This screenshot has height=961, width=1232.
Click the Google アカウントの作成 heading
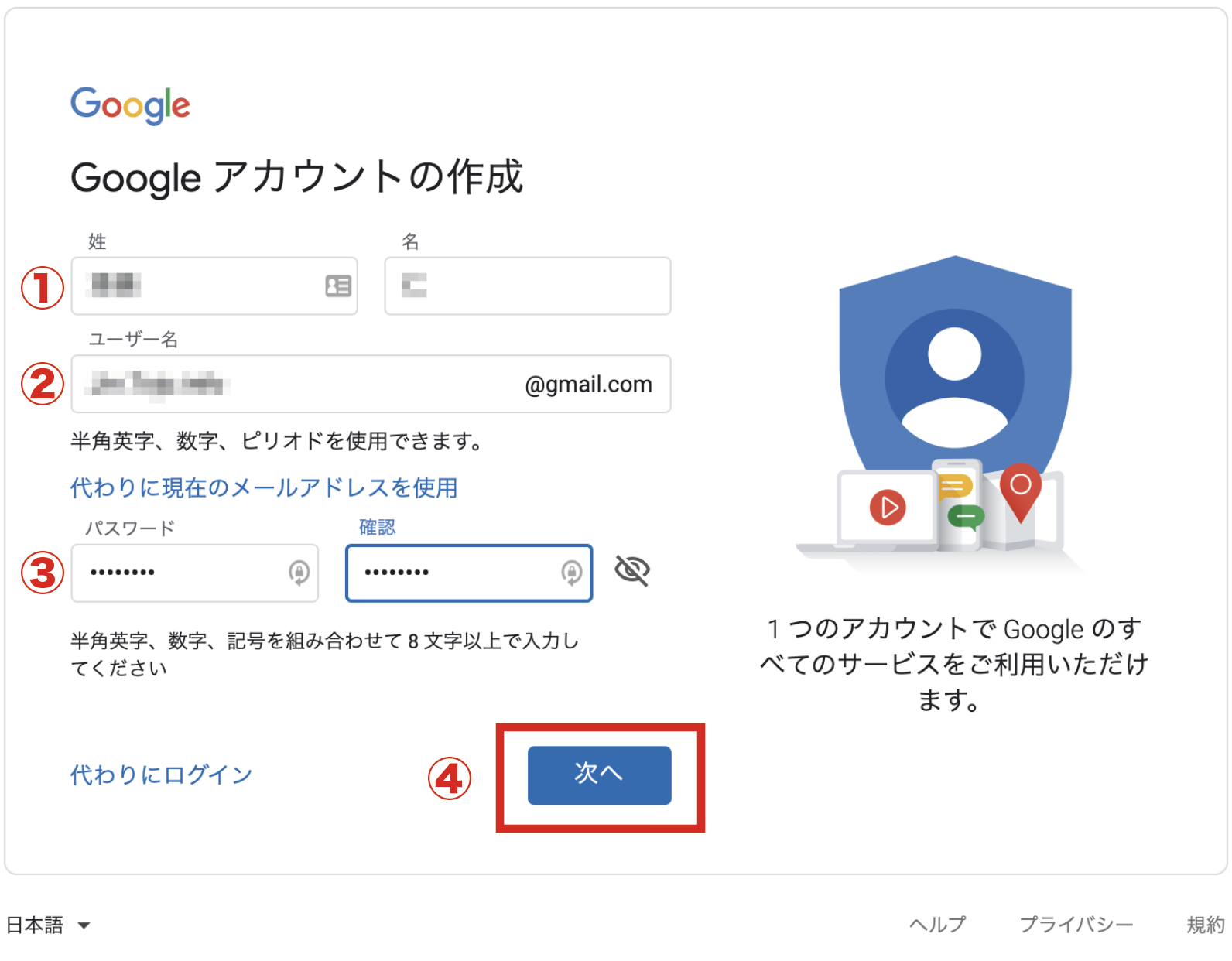coord(297,177)
